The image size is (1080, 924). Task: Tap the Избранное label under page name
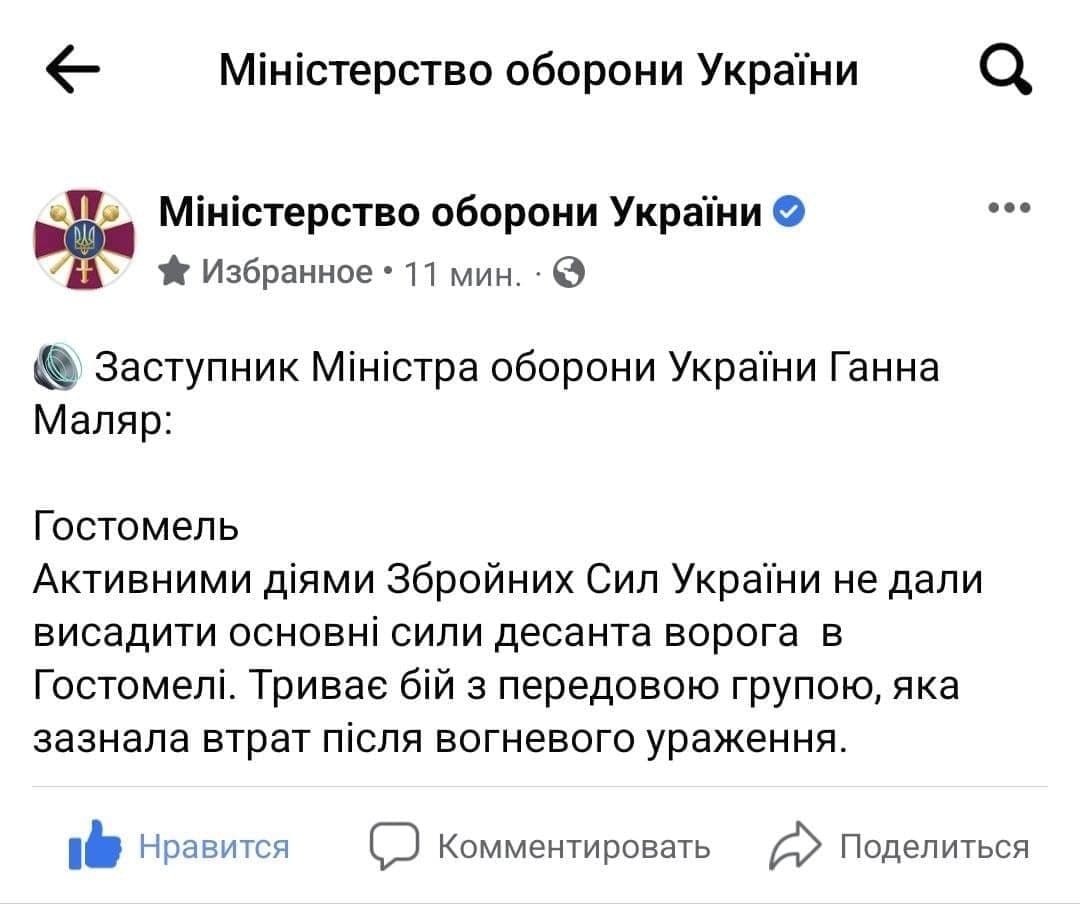(x=287, y=270)
